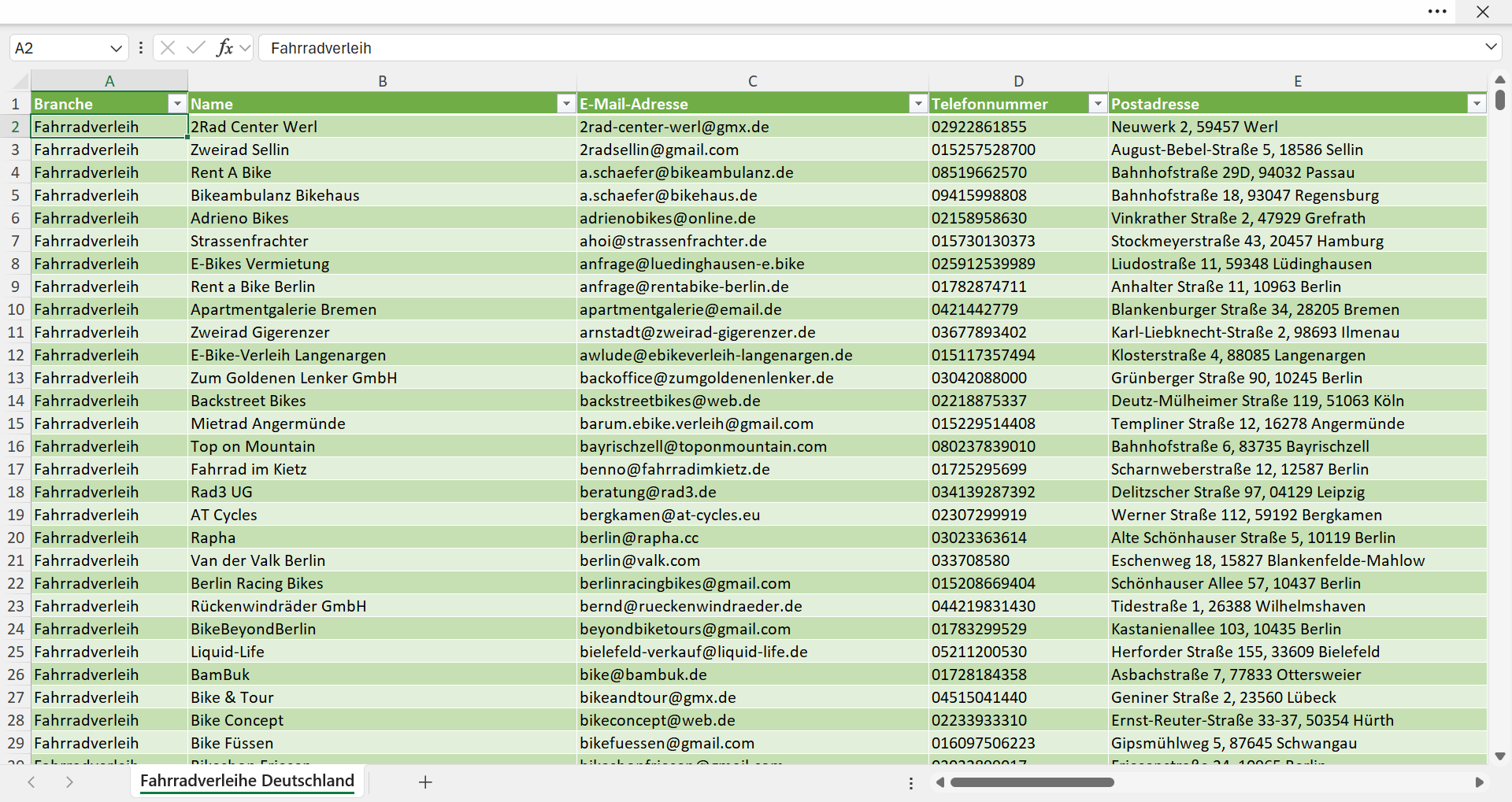The height and width of the screenshot is (802, 1512).
Task: Open the Name Box dropdown
Action: click(x=116, y=48)
